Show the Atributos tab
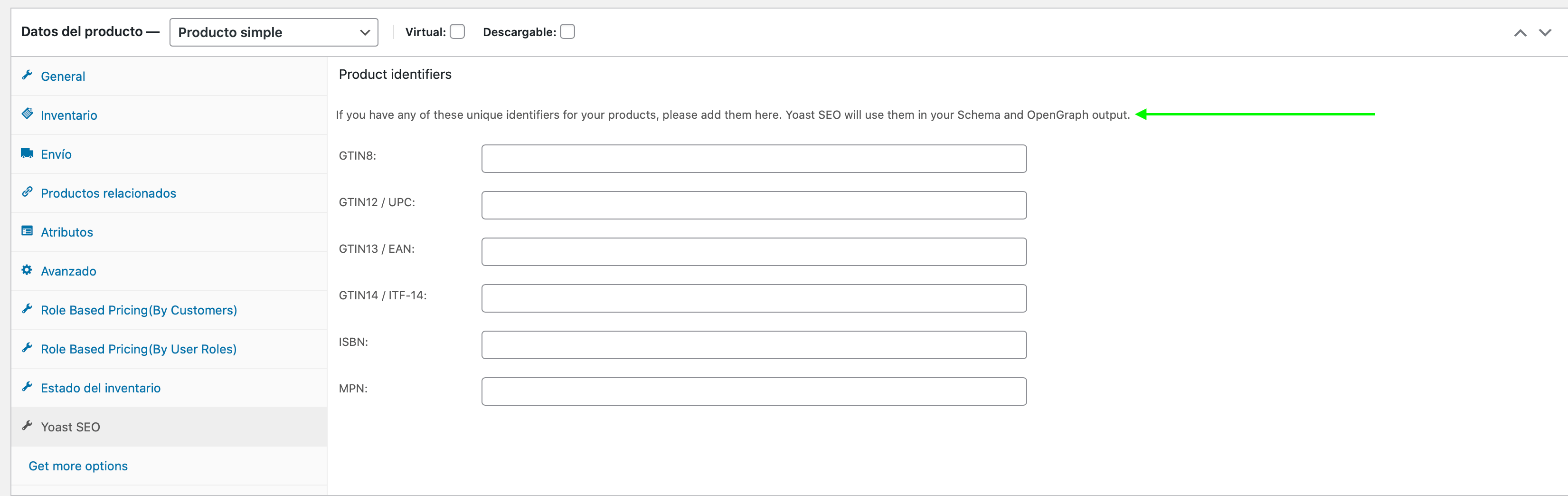The width and height of the screenshot is (1568, 496). click(x=169, y=232)
